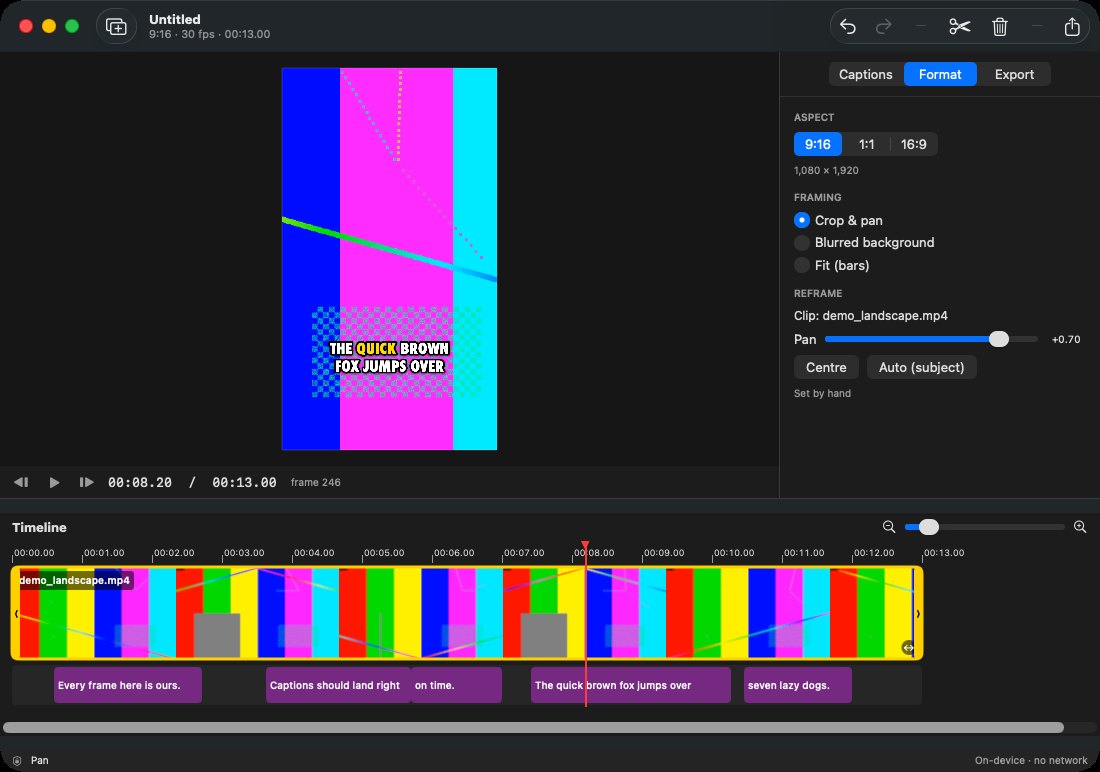Click the 00:13.00 total duration
The width and height of the screenshot is (1100, 772).
(x=244, y=482)
